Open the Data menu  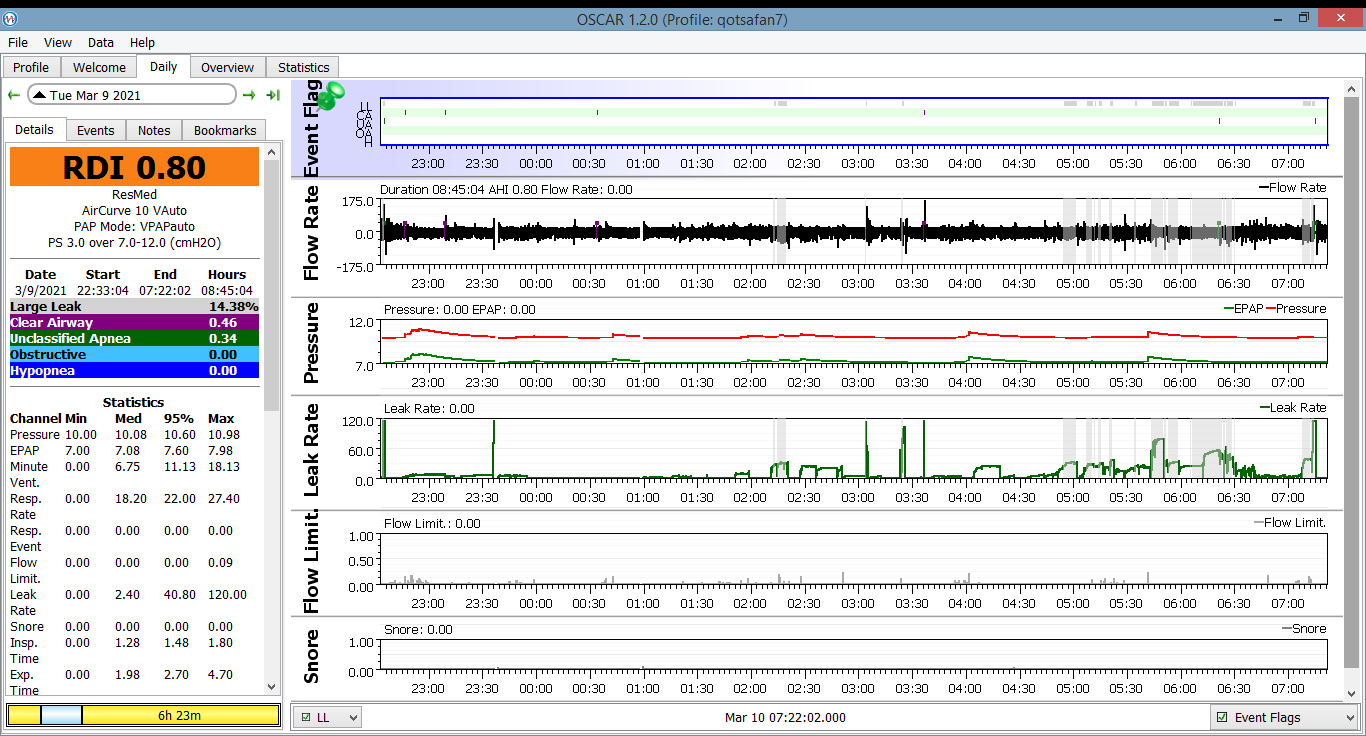[101, 43]
